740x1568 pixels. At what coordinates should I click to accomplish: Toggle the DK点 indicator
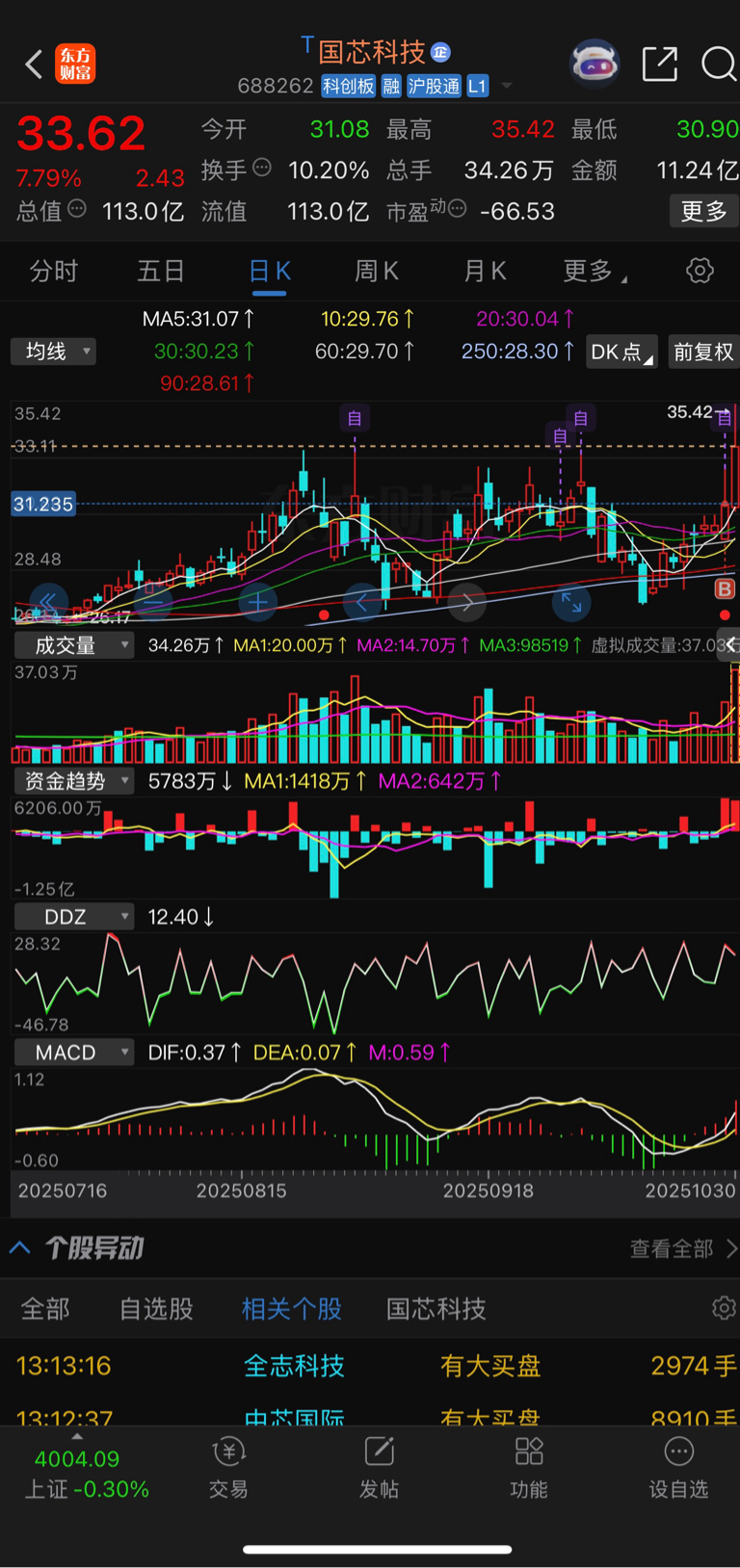[x=621, y=352]
